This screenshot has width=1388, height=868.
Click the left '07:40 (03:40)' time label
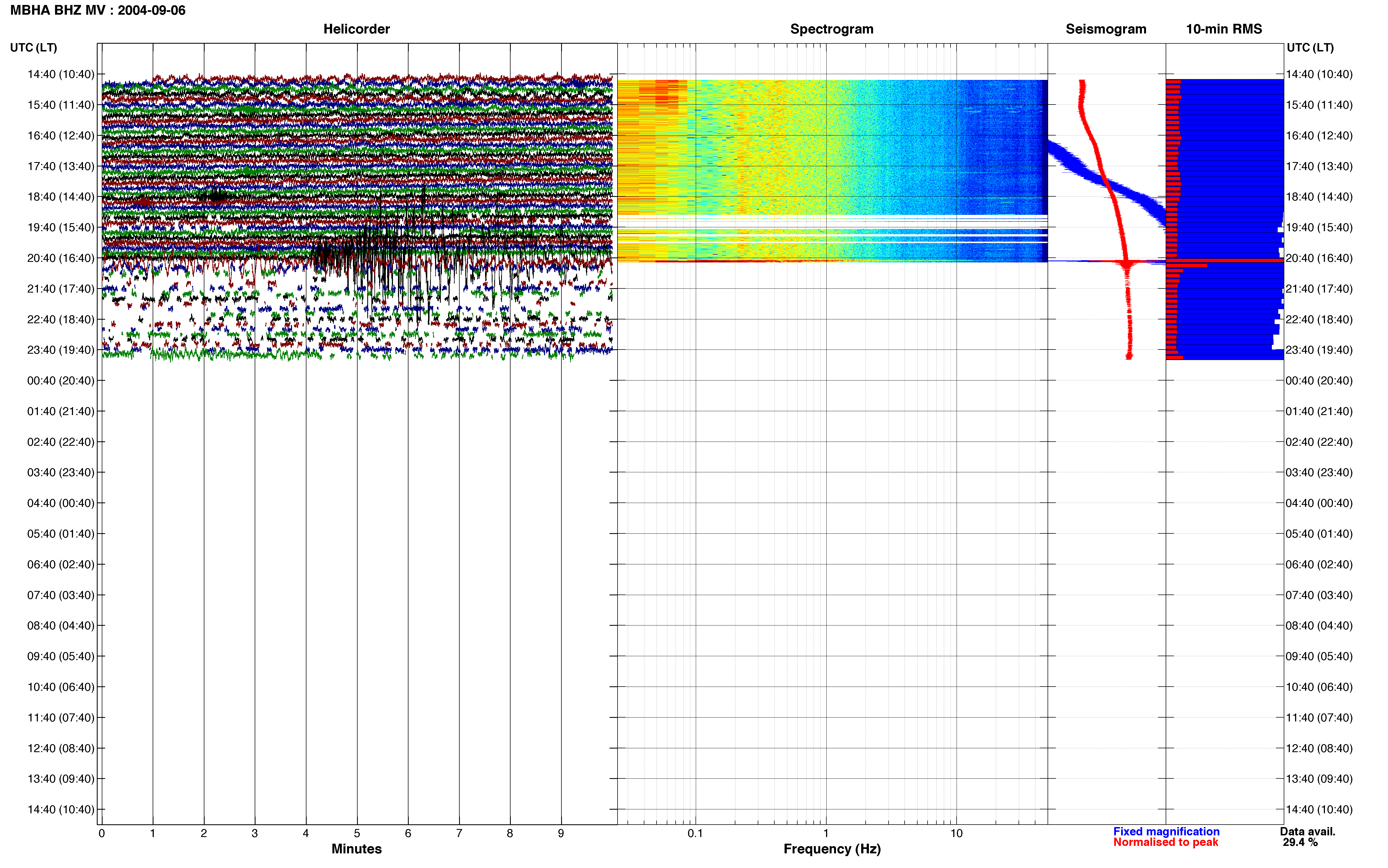pyautogui.click(x=61, y=595)
